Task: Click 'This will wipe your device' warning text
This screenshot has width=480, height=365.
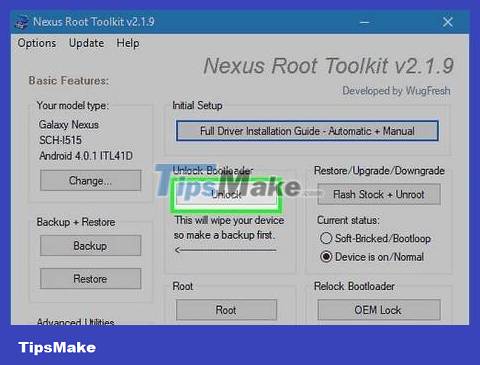Action: (230, 220)
